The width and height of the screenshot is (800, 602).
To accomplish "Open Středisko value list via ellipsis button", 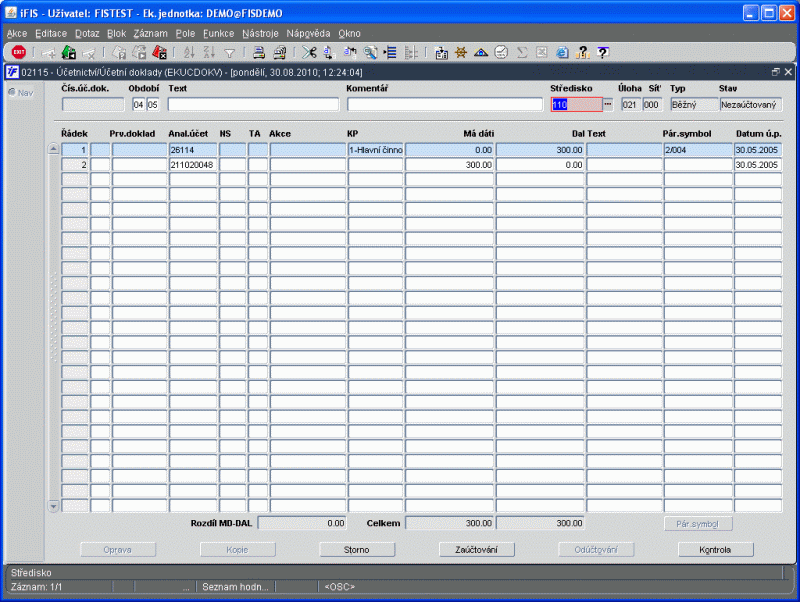I will pyautogui.click(x=608, y=104).
